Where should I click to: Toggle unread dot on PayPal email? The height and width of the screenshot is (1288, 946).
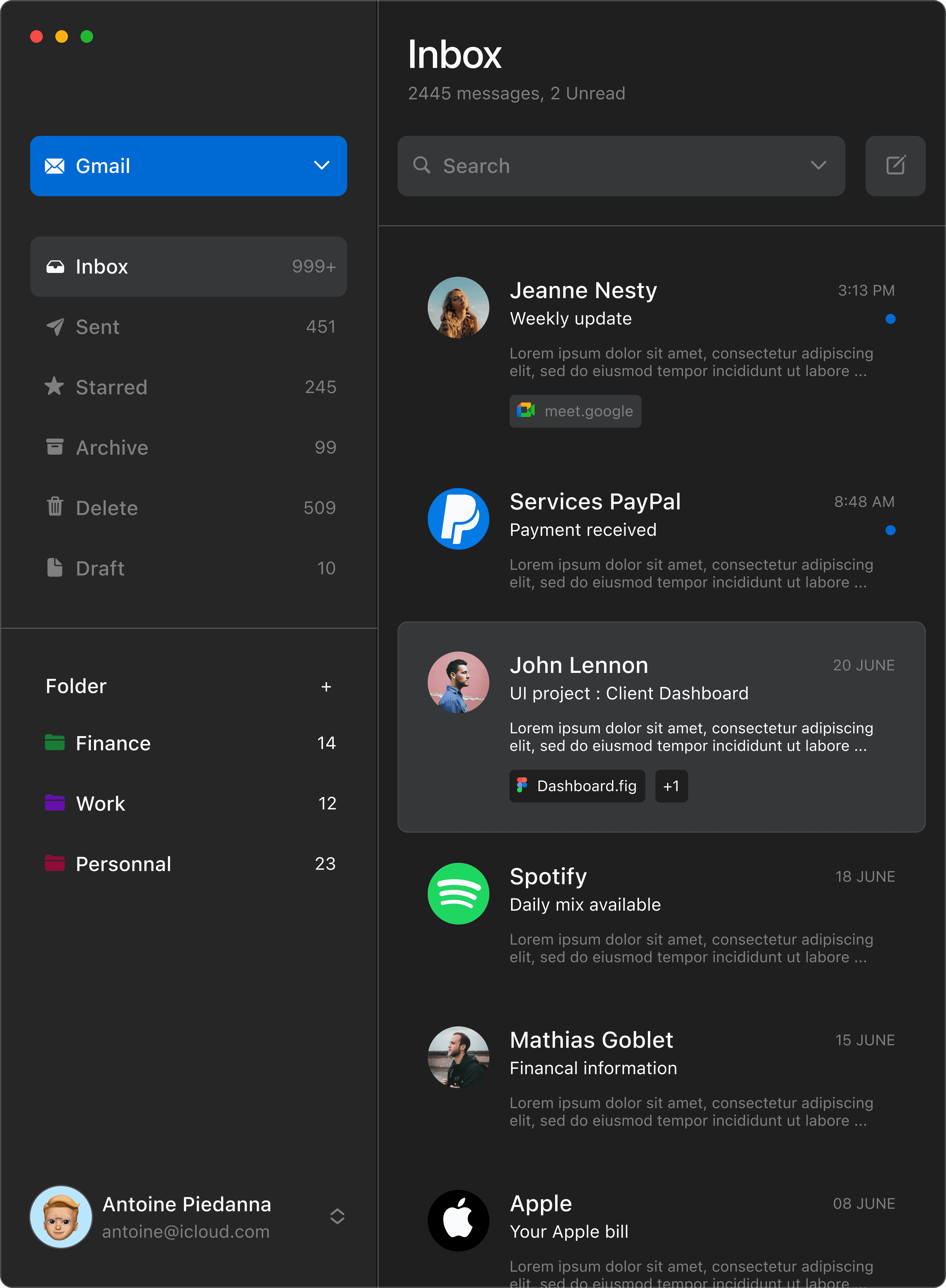(x=890, y=530)
